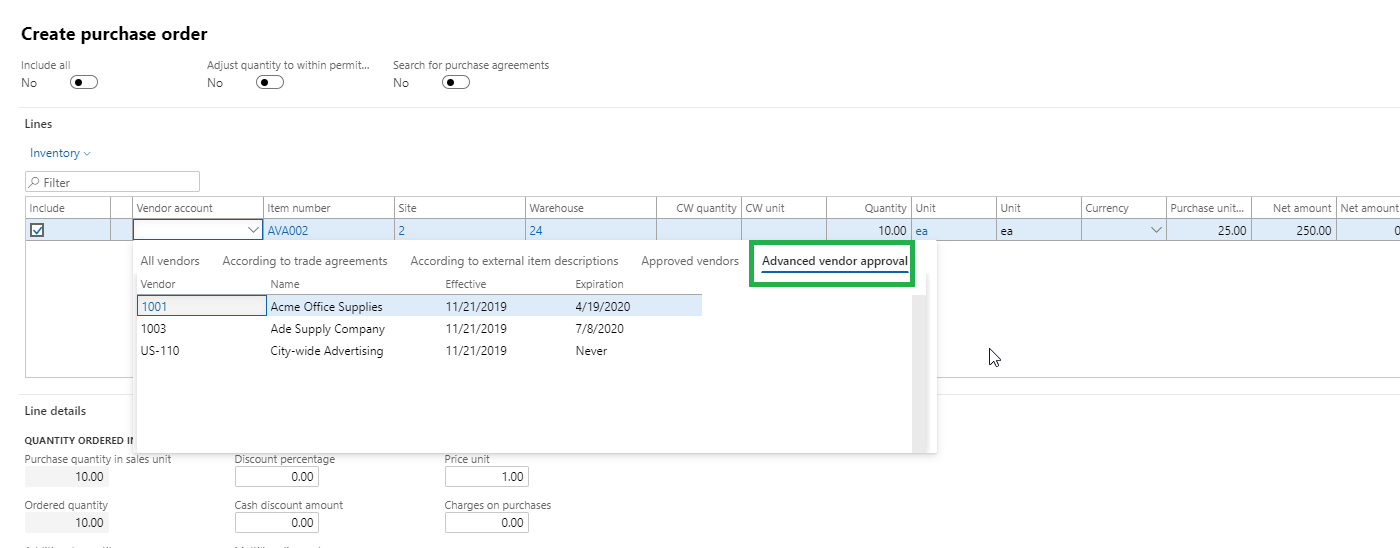Image resolution: width=1400 pixels, height=548 pixels.
Task: Select Ade Supply Company row
Action: pyautogui.click(x=419, y=329)
